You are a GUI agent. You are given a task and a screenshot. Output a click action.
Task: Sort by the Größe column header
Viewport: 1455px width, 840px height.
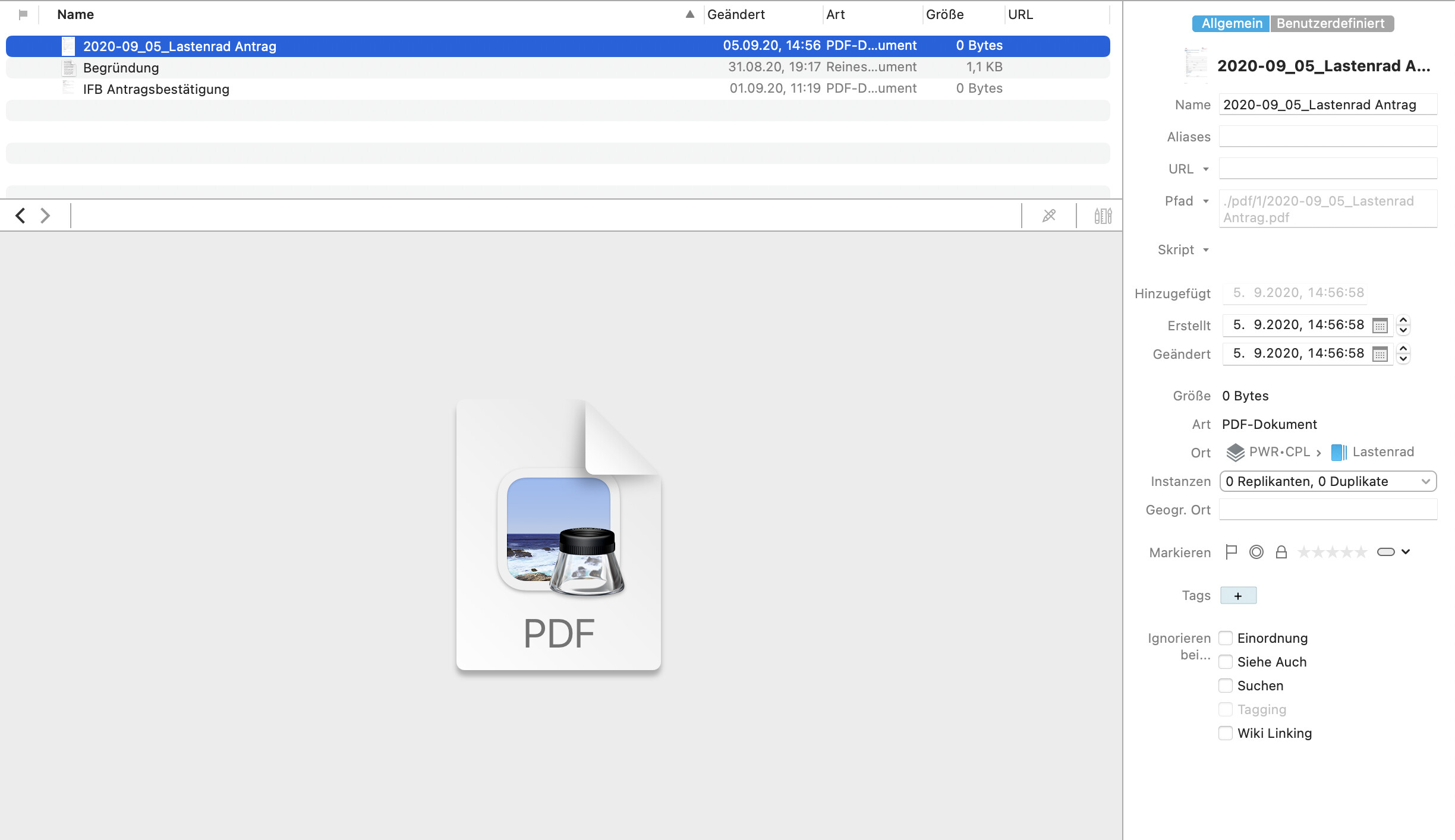click(x=944, y=14)
